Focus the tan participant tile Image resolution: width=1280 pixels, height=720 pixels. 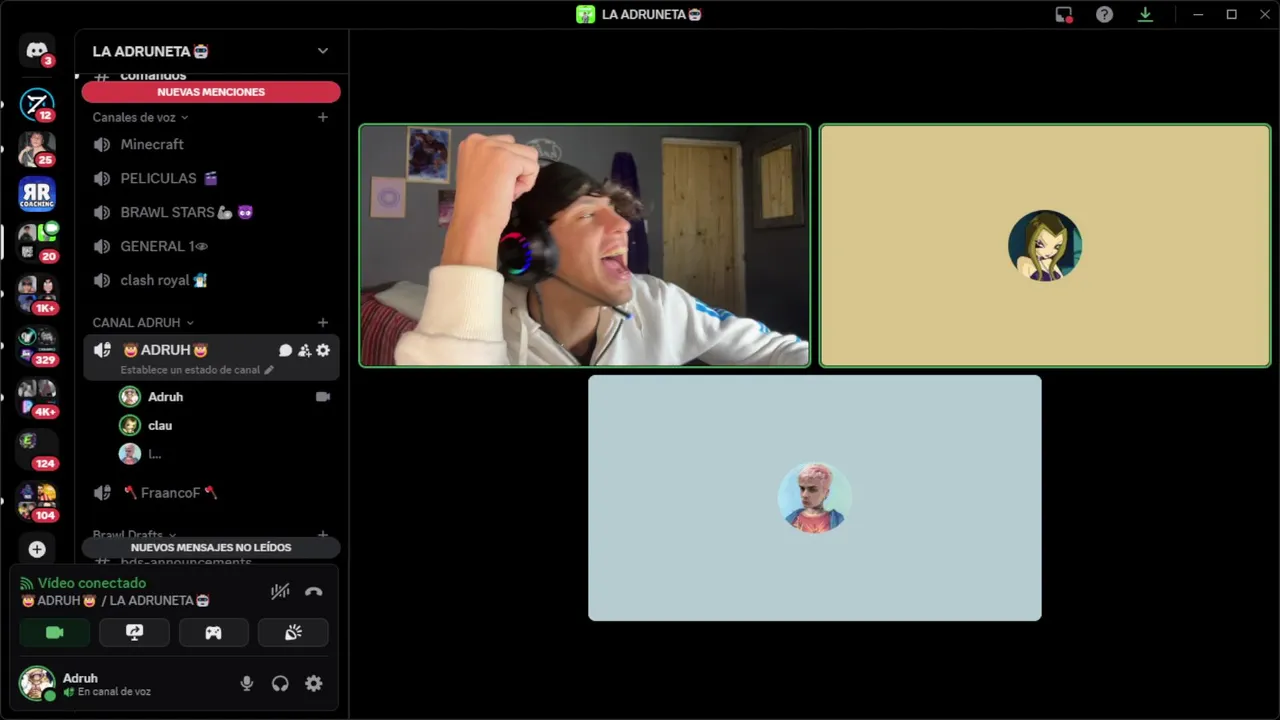click(1045, 245)
